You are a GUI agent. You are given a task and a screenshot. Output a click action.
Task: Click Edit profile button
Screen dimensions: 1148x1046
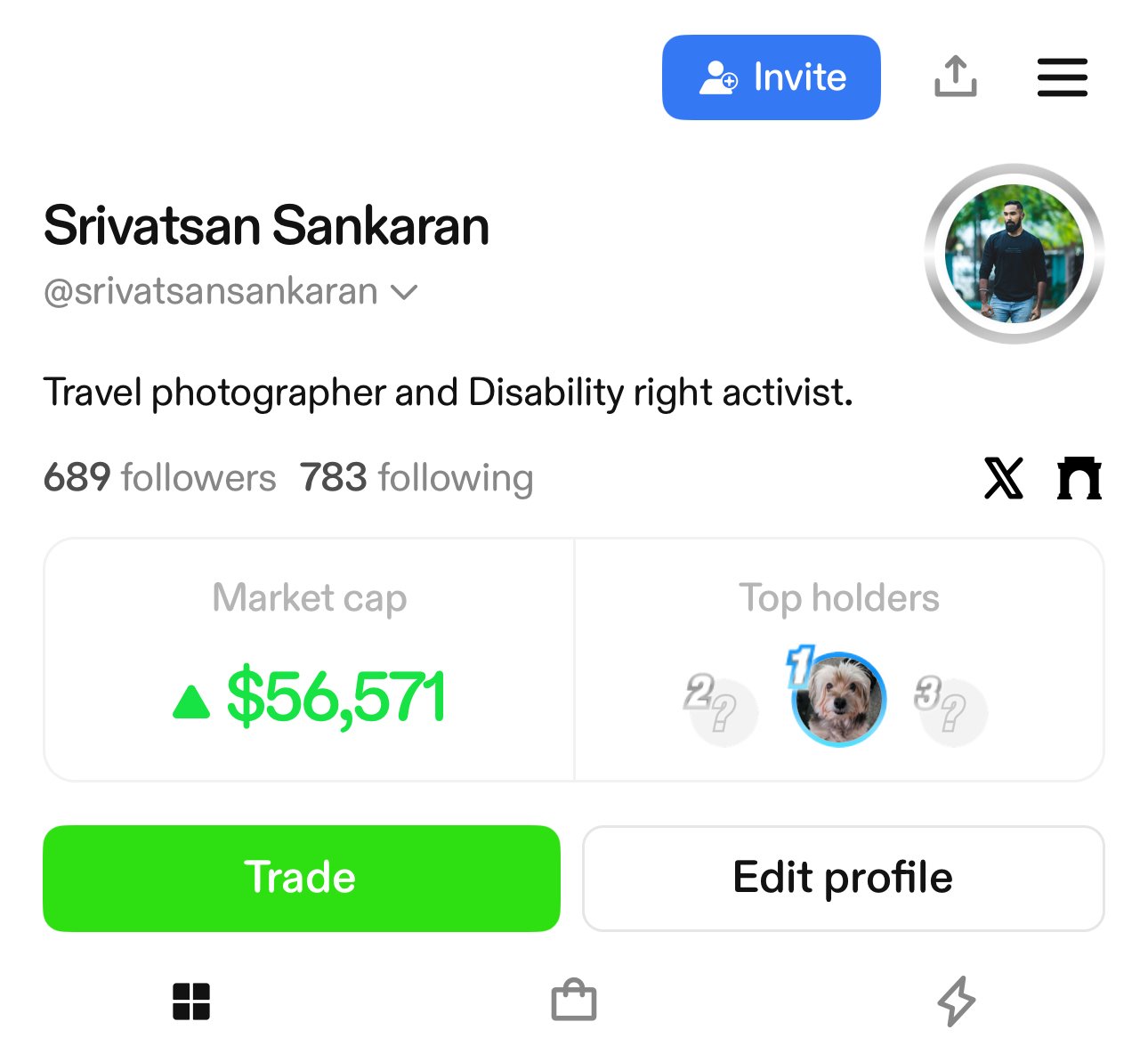click(x=843, y=878)
